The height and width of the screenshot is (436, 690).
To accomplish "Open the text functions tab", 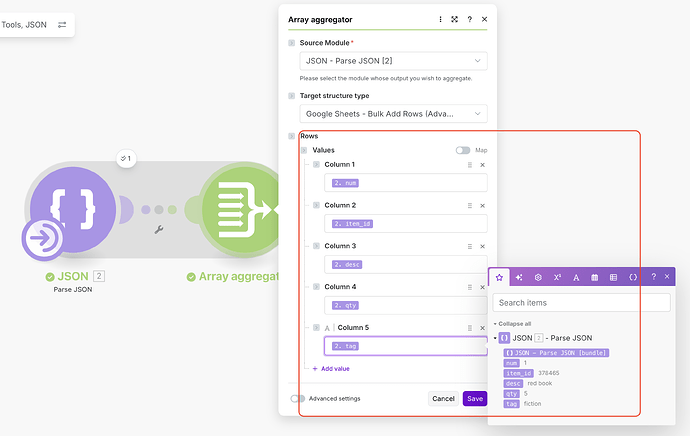I will tap(576, 277).
